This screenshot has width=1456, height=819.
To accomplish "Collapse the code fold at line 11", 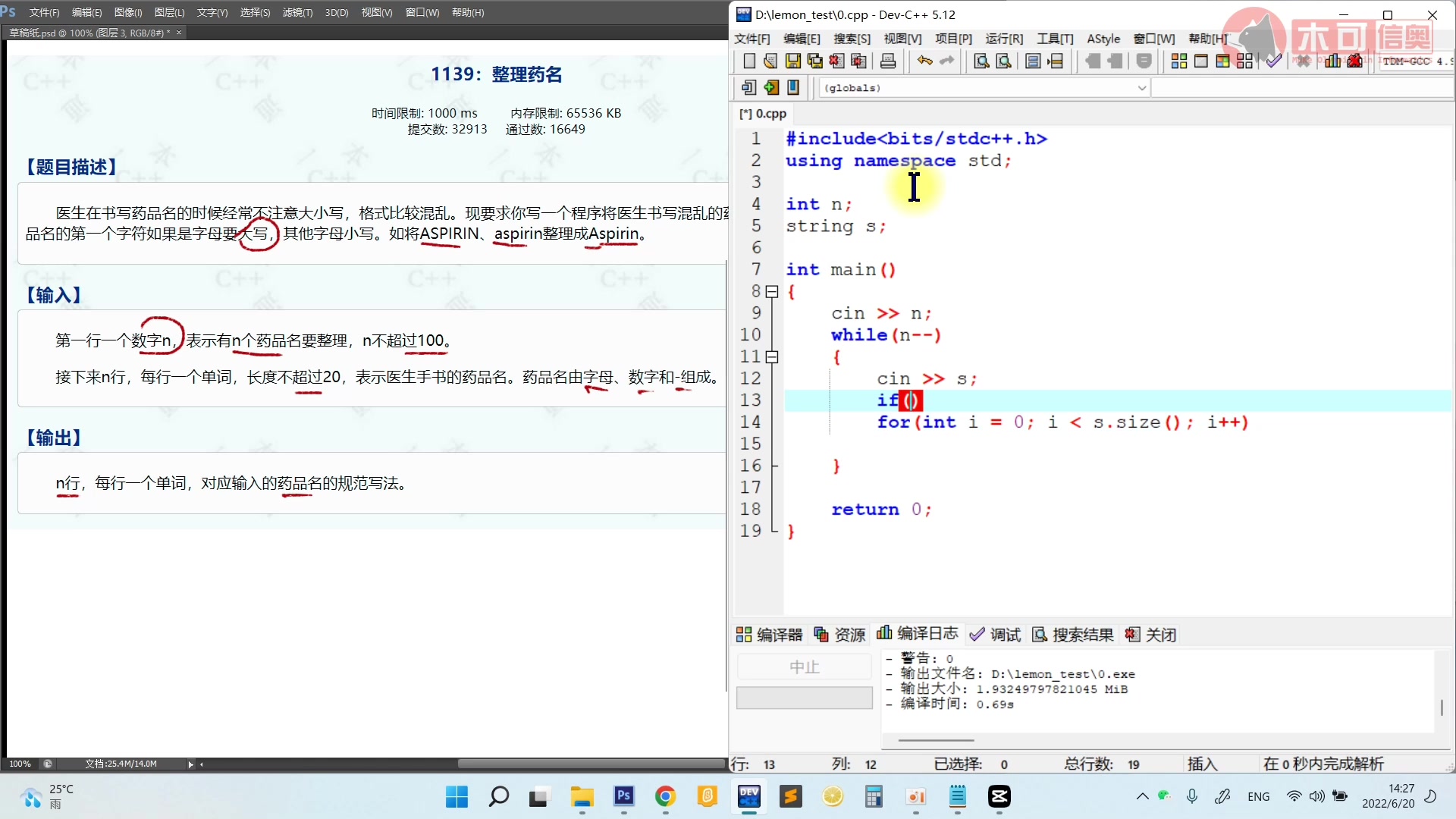I will 772,356.
